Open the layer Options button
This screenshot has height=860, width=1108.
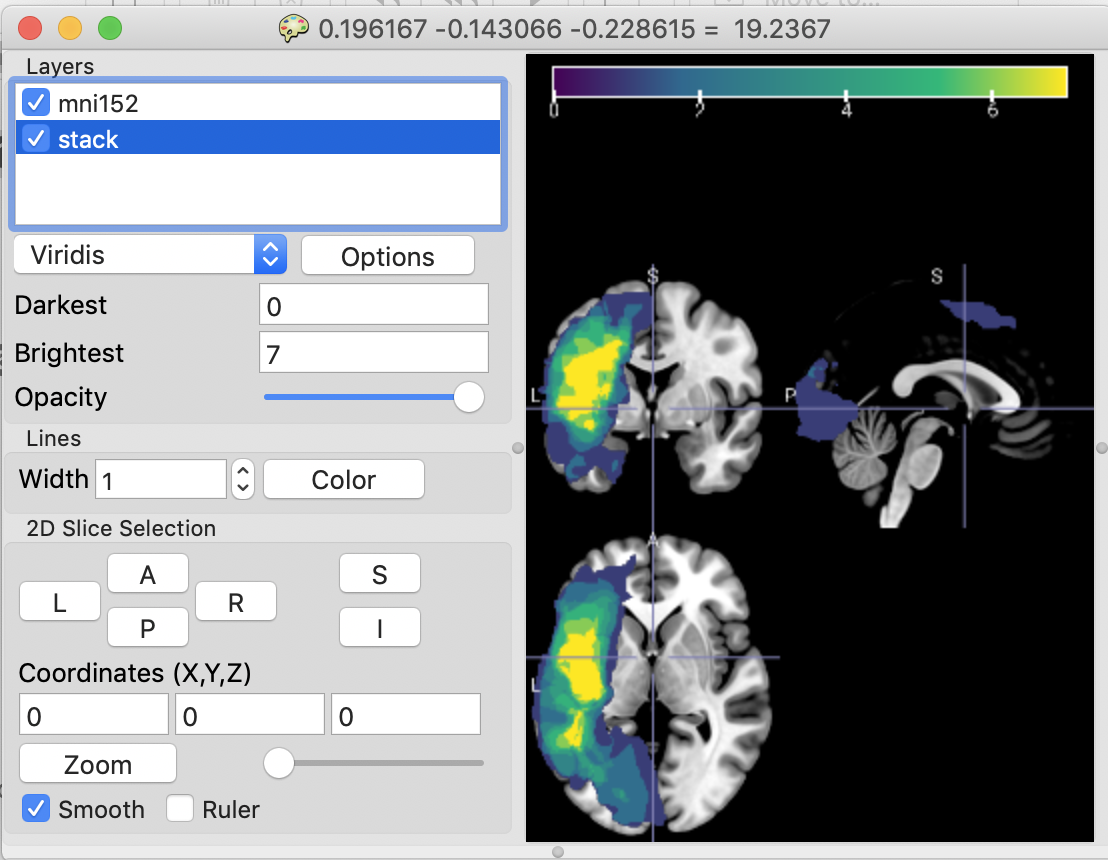tap(387, 256)
